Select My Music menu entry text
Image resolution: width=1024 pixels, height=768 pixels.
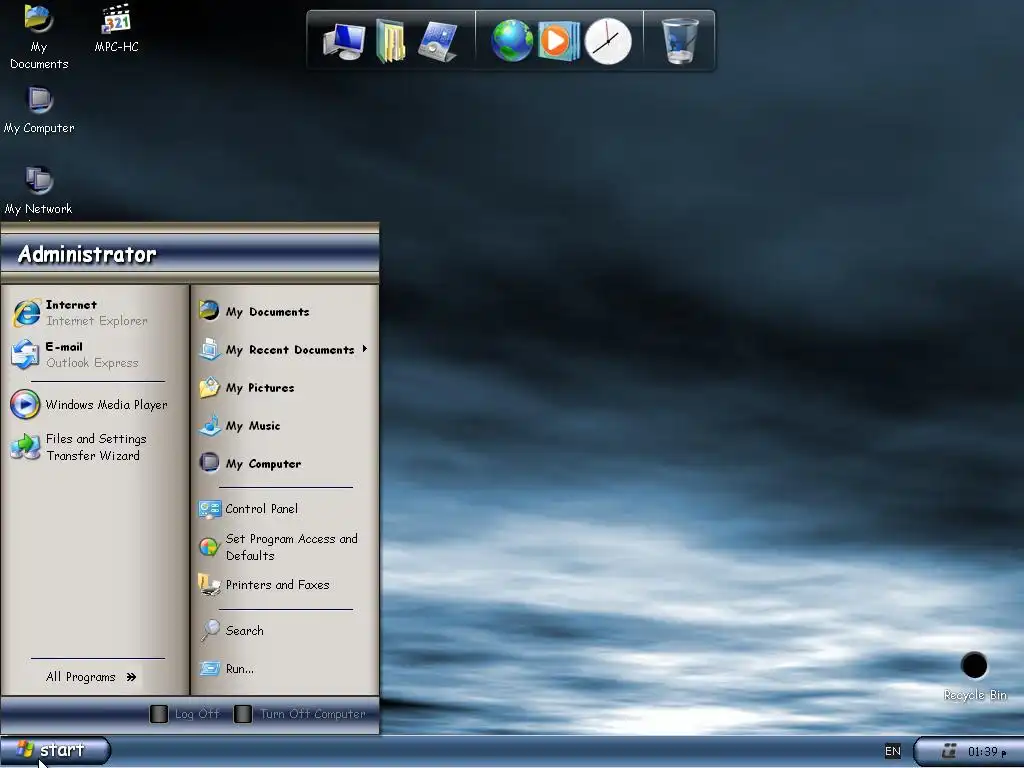click(253, 426)
